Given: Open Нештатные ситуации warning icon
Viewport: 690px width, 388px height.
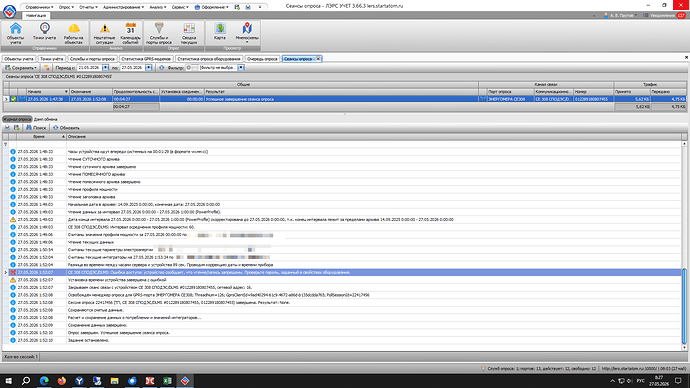Looking at the screenshot, I should pos(104,33).
